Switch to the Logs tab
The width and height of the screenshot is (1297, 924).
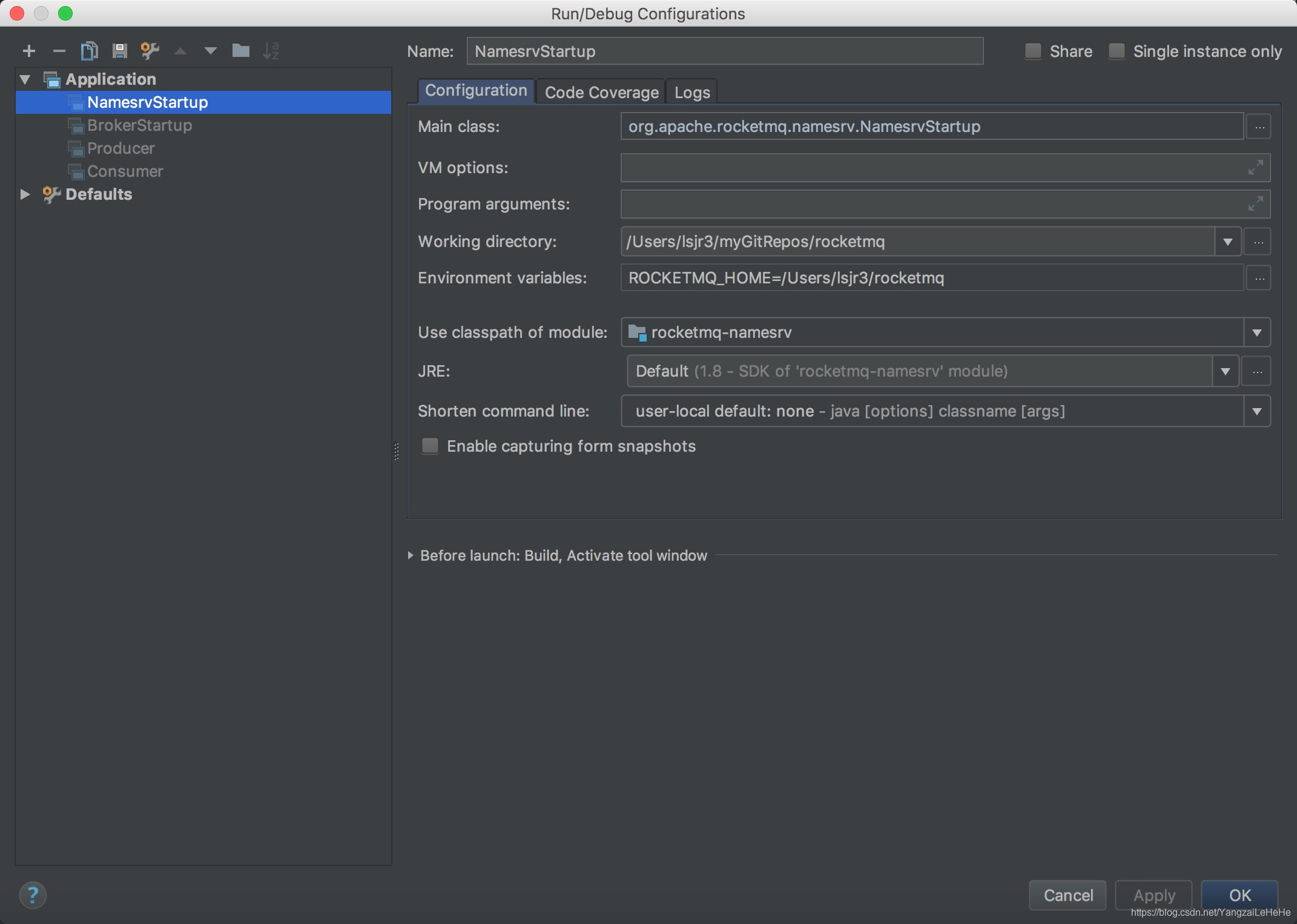[x=692, y=92]
